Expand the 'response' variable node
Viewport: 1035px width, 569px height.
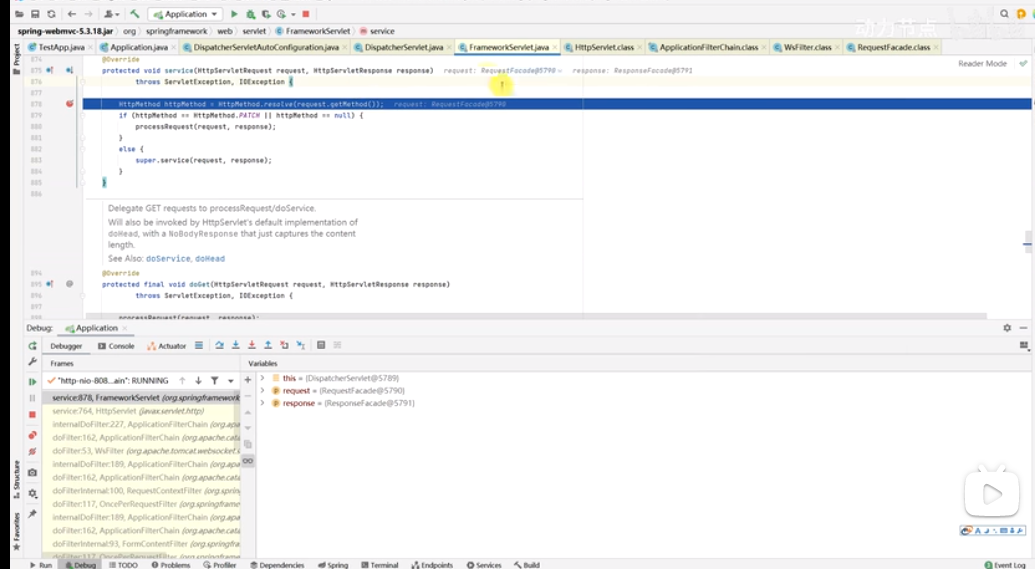pyautogui.click(x=263, y=403)
